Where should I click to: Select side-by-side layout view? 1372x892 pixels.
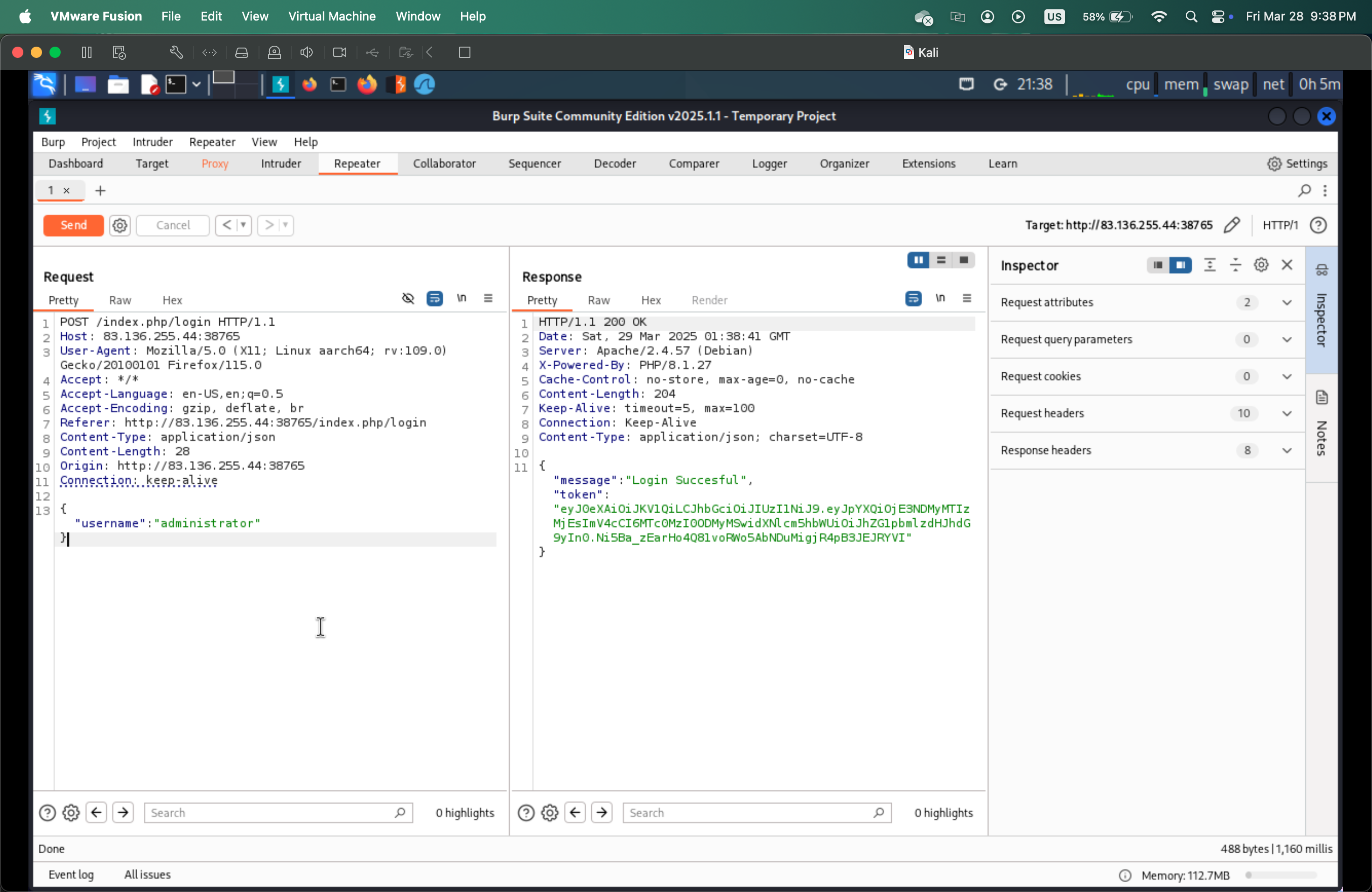[918, 260]
